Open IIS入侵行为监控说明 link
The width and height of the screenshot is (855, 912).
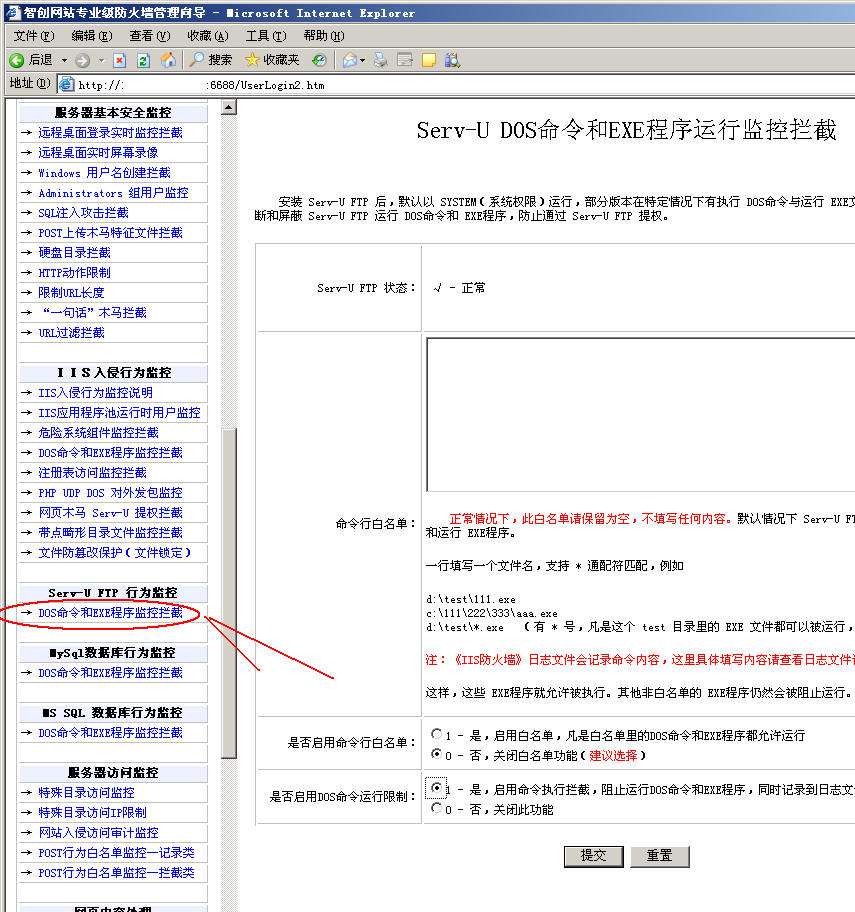point(95,393)
